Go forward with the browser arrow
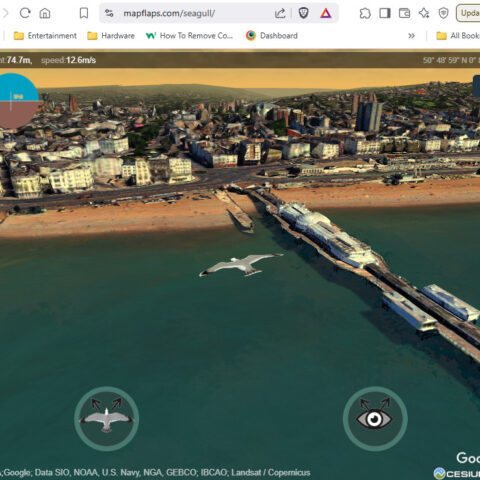The width and height of the screenshot is (480, 480). [x=5, y=13]
